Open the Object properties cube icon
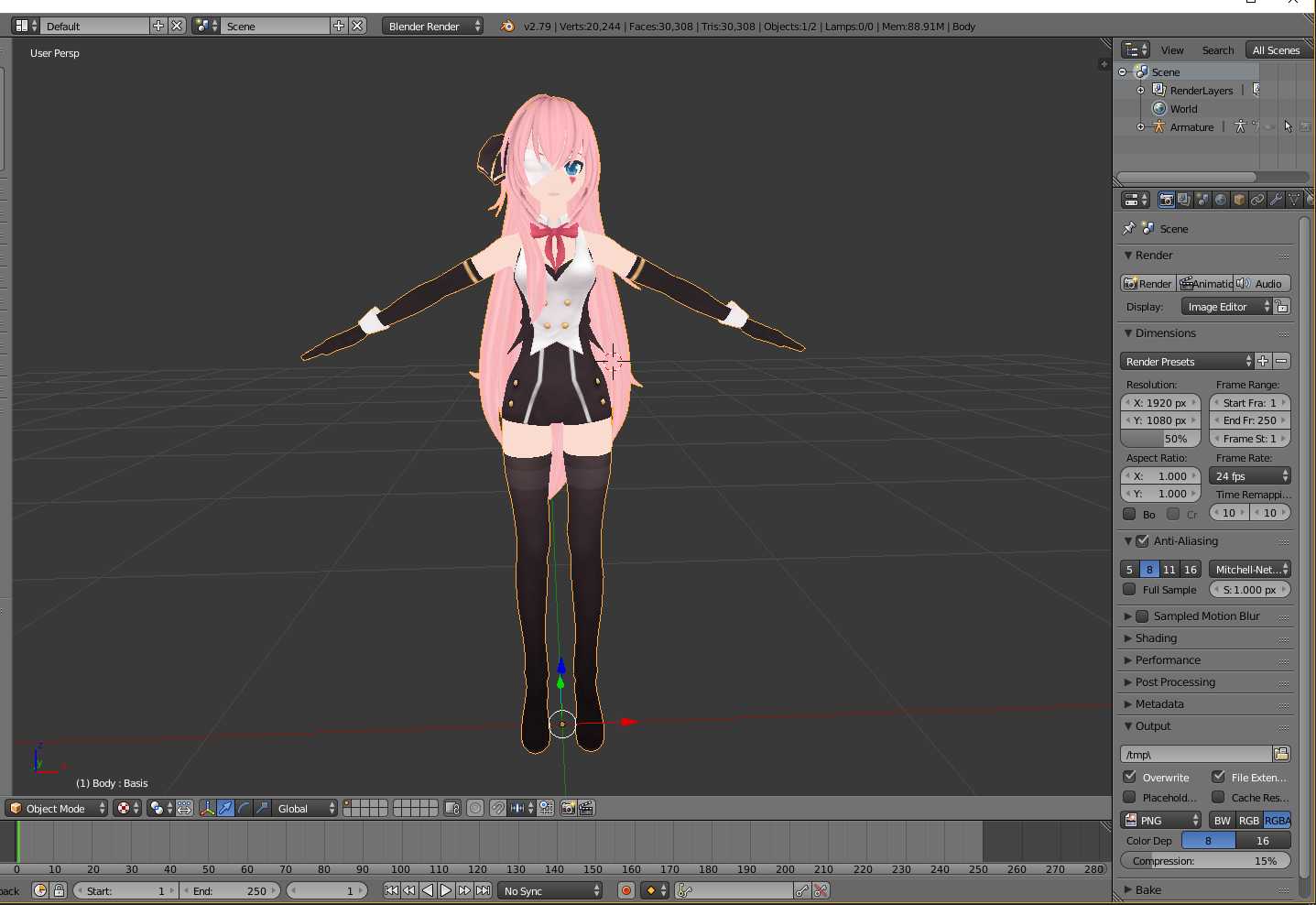1316x905 pixels. point(1239,200)
